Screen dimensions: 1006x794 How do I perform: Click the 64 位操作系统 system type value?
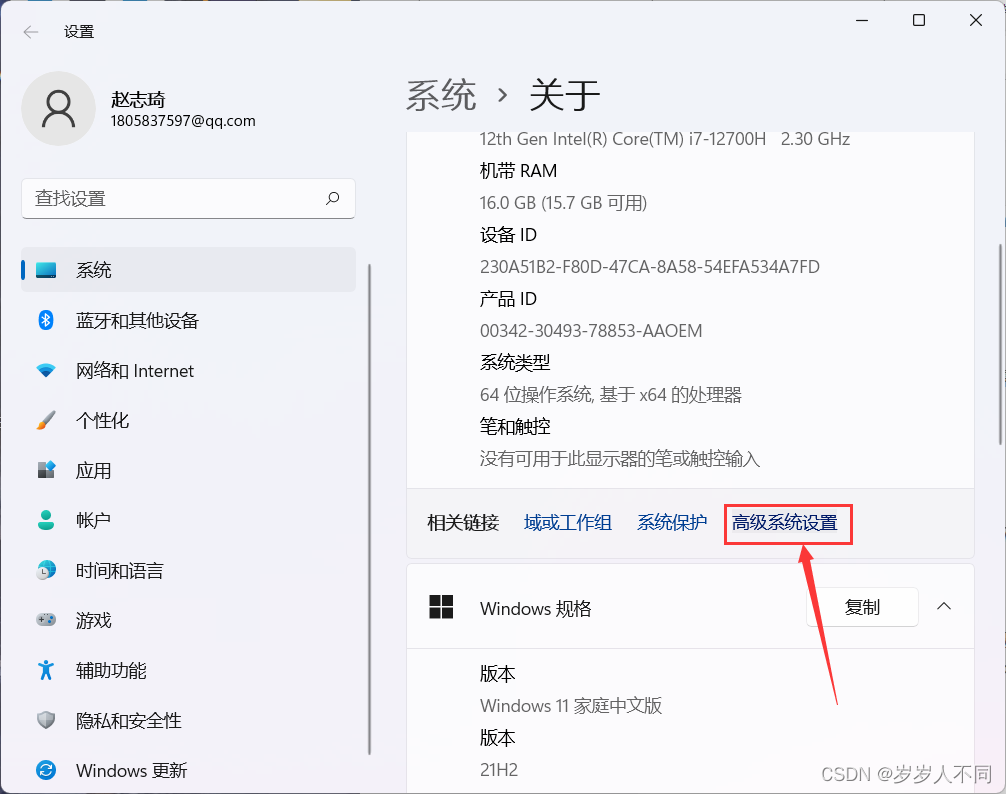click(611, 395)
